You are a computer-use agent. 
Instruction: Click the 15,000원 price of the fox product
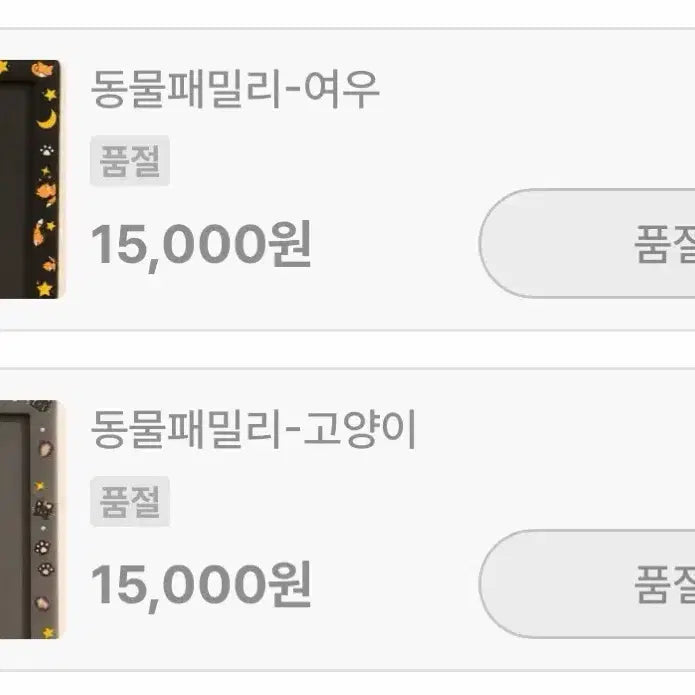point(201,245)
